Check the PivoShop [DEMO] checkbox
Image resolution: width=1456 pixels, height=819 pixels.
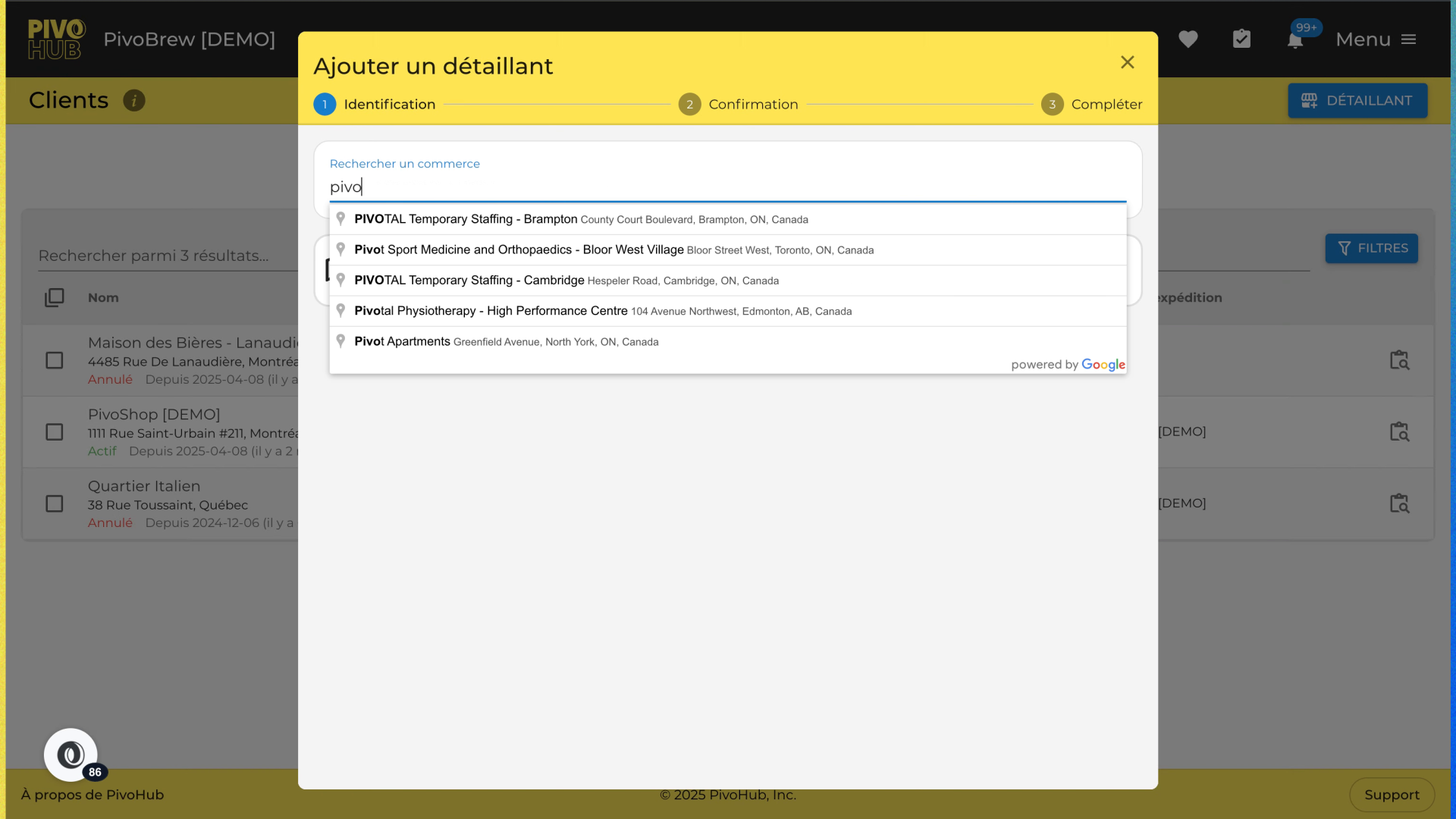click(x=55, y=432)
